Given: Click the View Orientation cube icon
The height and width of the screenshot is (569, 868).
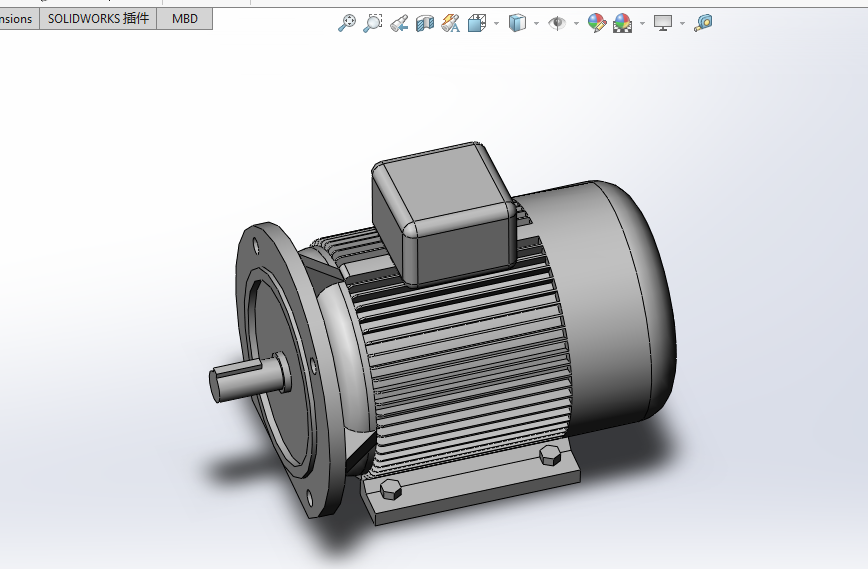Looking at the screenshot, I should click(x=478, y=22).
